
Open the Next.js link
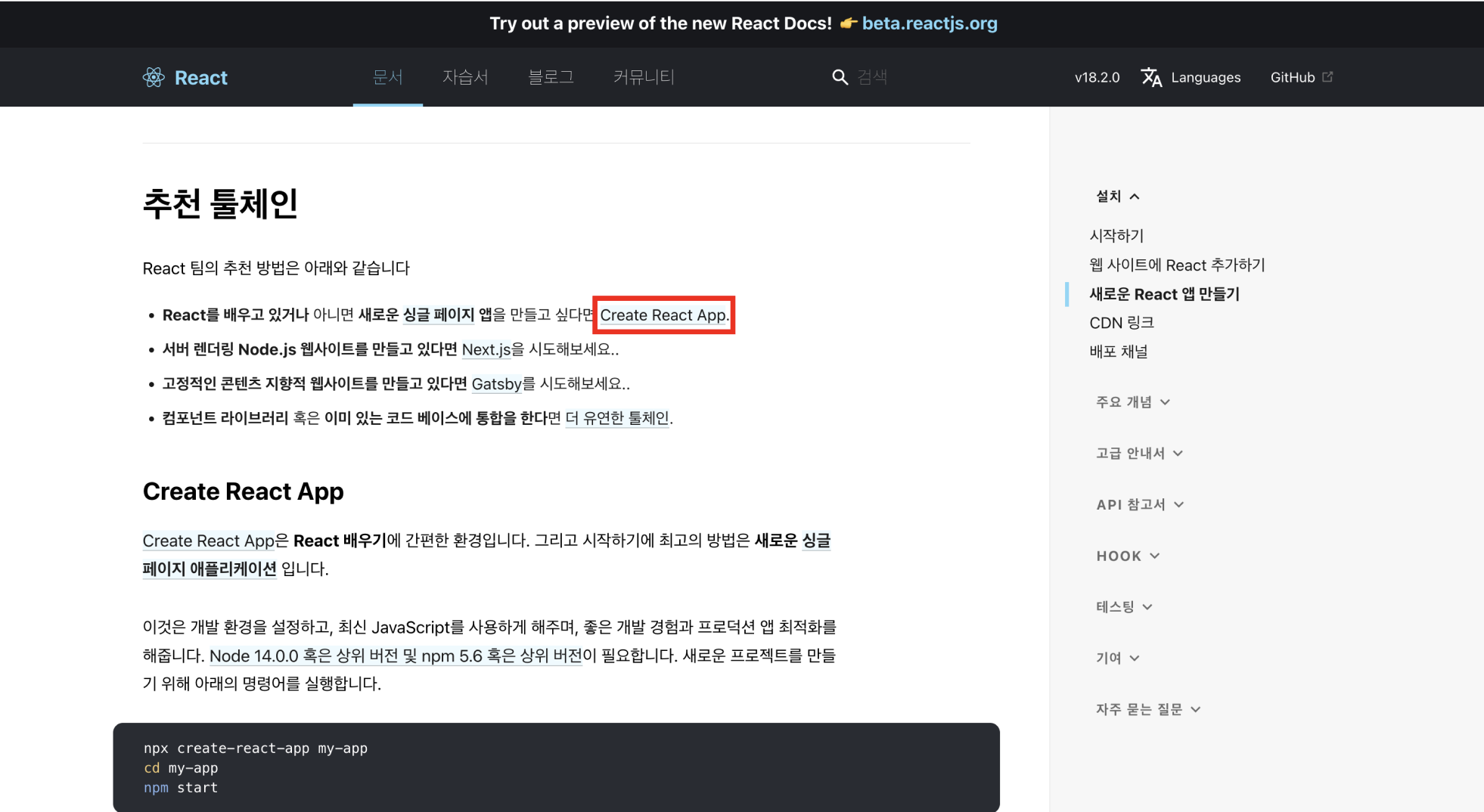[x=486, y=349]
